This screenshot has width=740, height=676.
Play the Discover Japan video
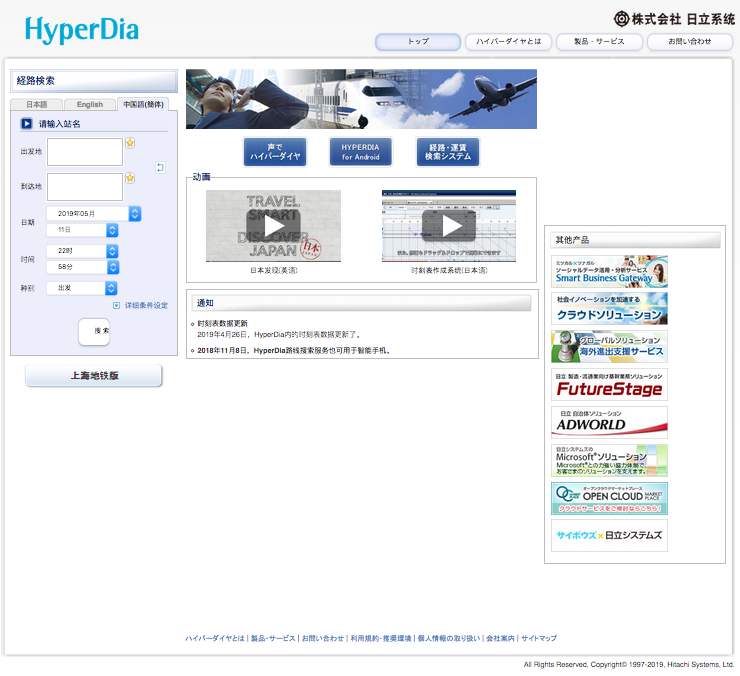pos(273,226)
